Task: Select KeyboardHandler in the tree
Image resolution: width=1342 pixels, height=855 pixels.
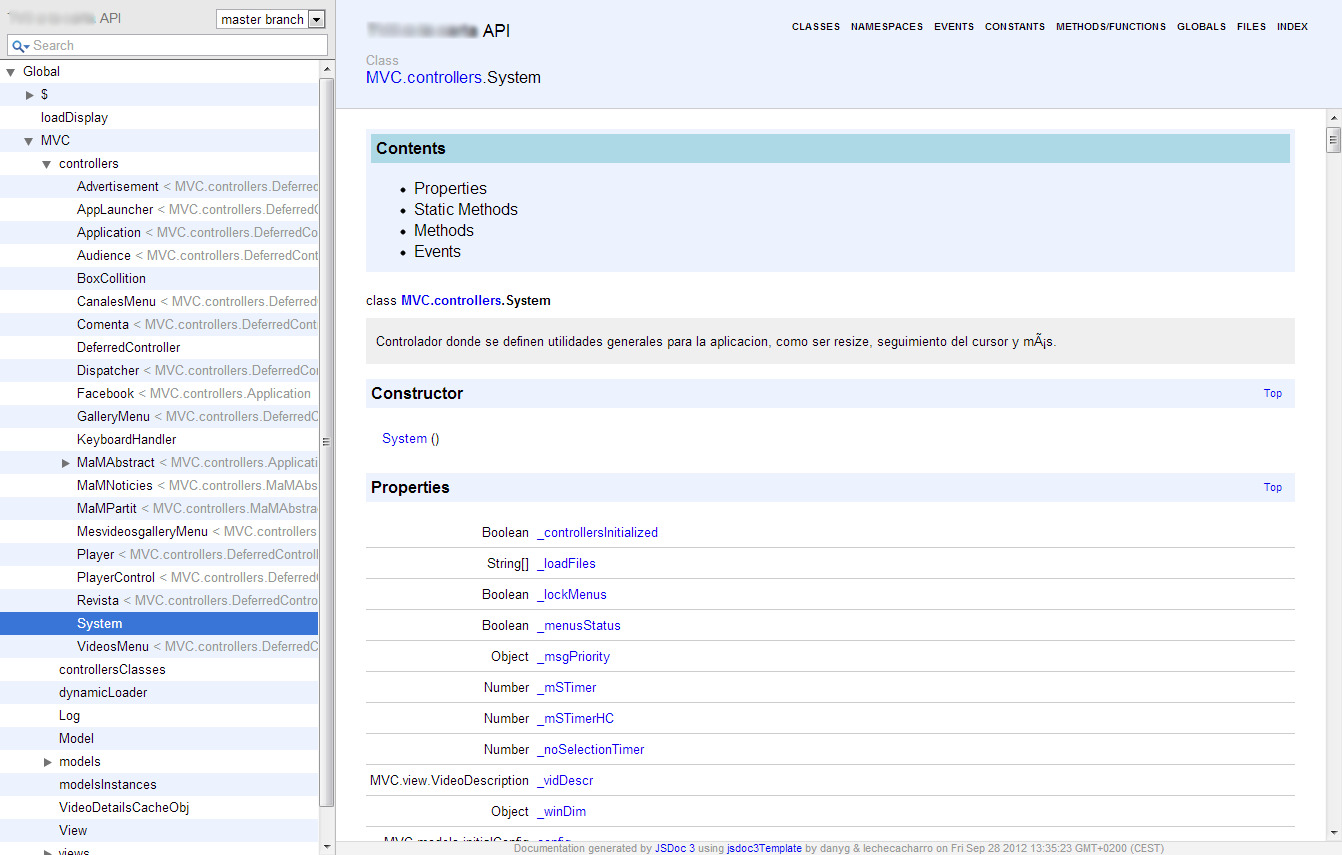Action: click(126, 440)
